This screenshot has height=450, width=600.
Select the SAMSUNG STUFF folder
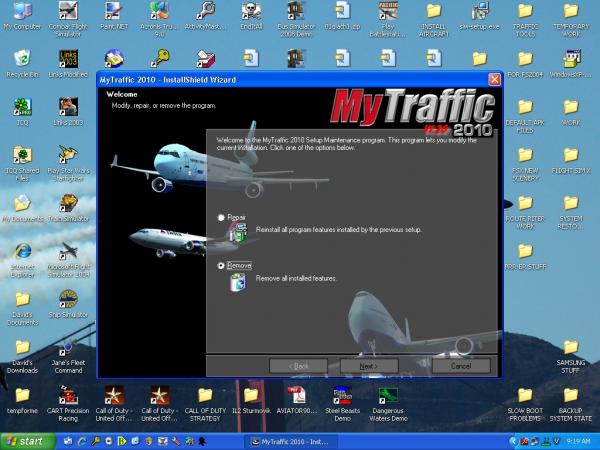tap(571, 357)
